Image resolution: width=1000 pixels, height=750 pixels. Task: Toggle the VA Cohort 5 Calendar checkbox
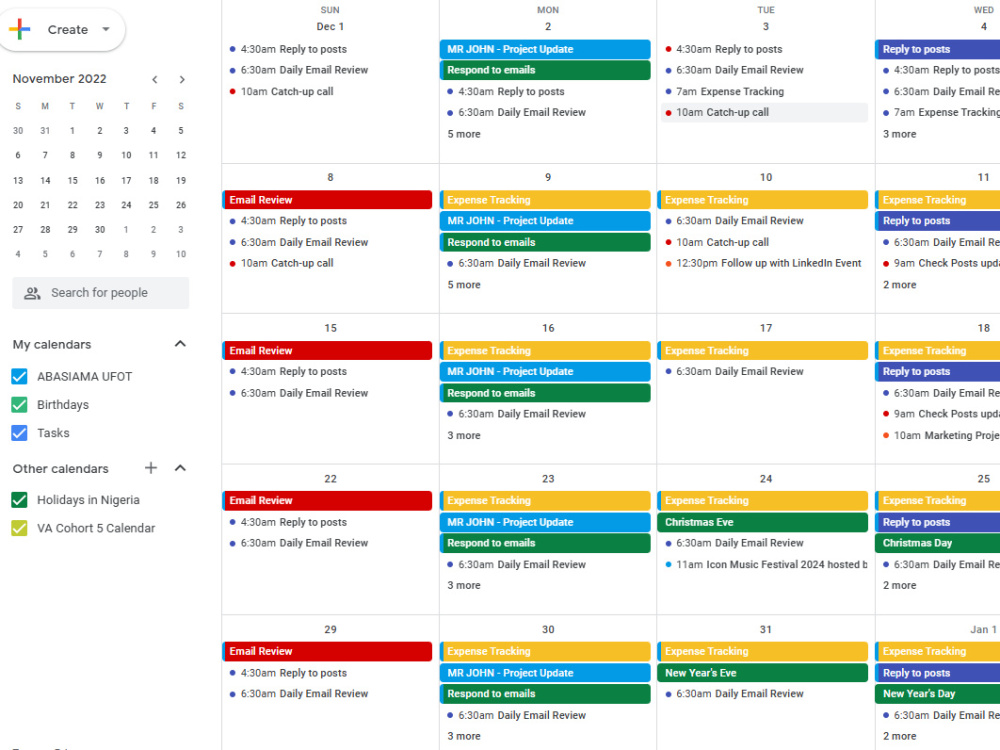click(20, 528)
